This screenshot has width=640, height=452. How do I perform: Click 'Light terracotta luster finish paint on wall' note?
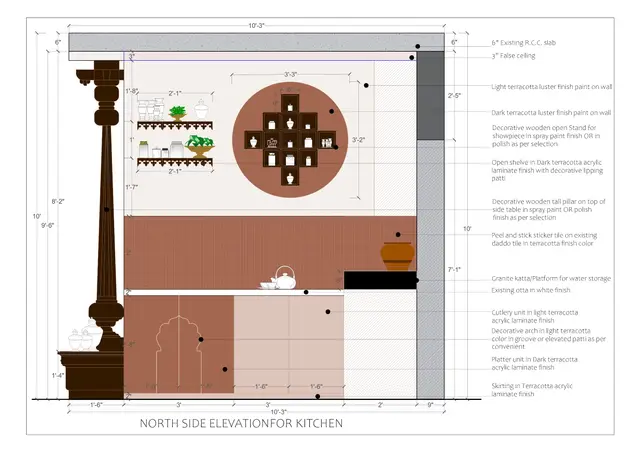(x=551, y=87)
